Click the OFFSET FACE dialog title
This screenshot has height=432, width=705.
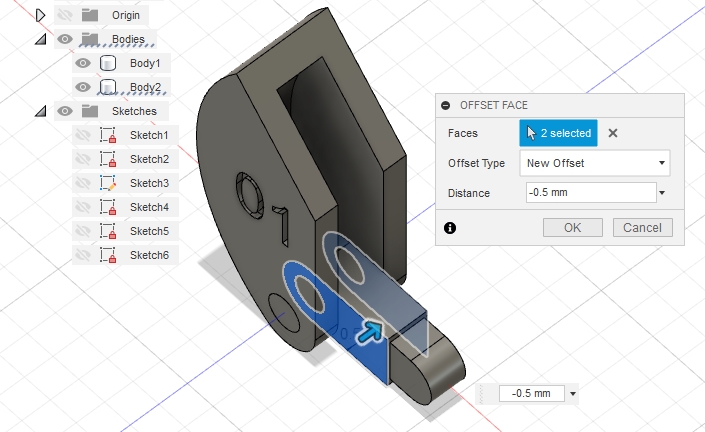pos(494,105)
